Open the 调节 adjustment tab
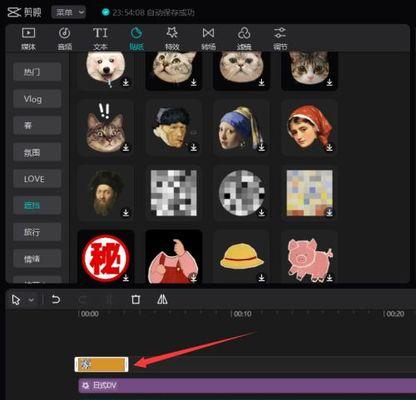The height and width of the screenshot is (400, 416). [280, 39]
